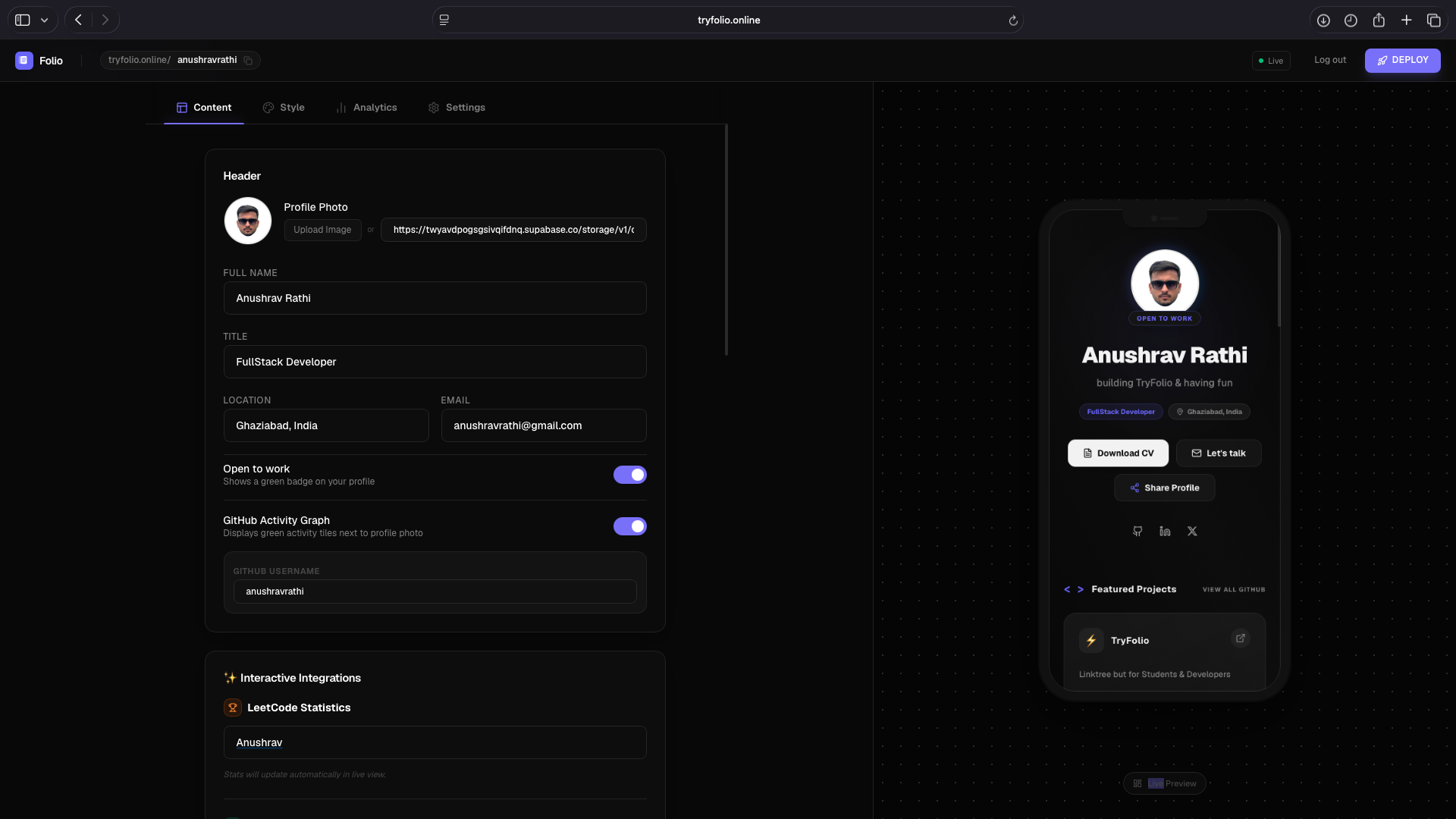Go forward with the browser forward arrow
Viewport: 1456px width, 819px height.
(105, 20)
